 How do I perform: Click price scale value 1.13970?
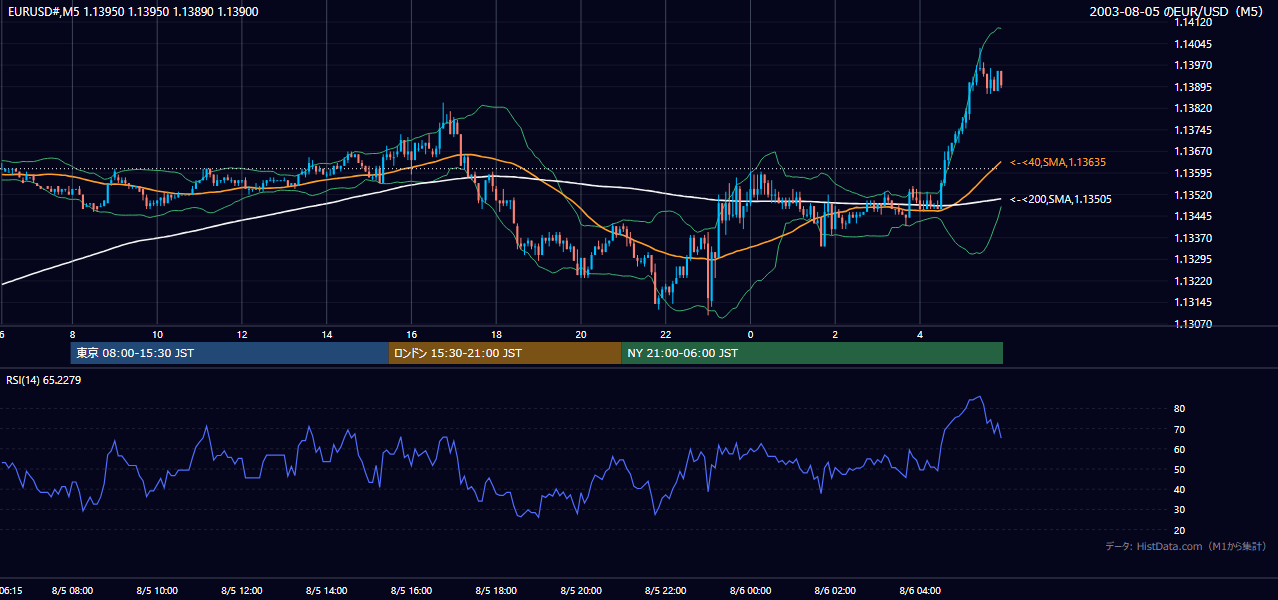pos(1194,65)
